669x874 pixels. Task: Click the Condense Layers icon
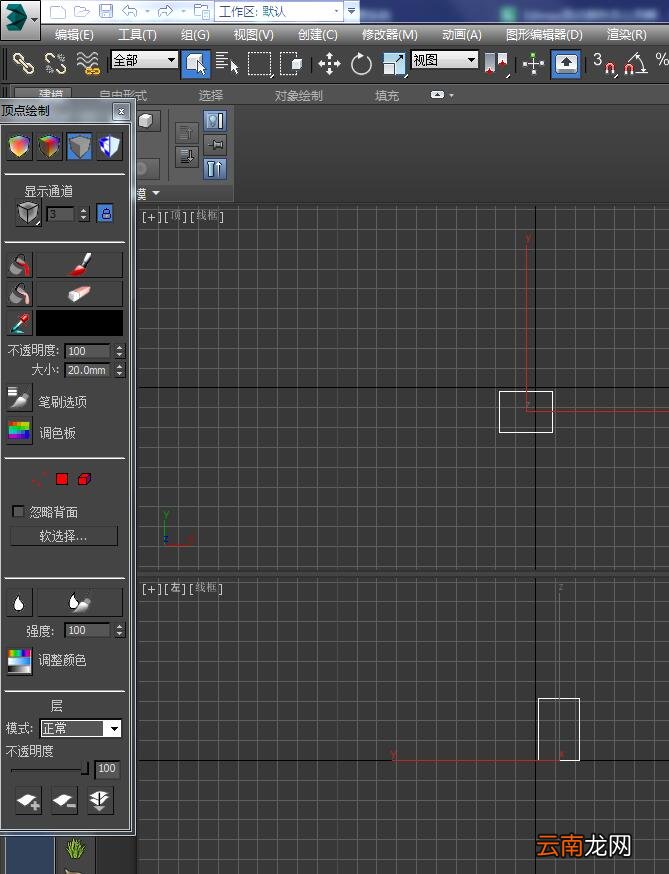[x=100, y=801]
